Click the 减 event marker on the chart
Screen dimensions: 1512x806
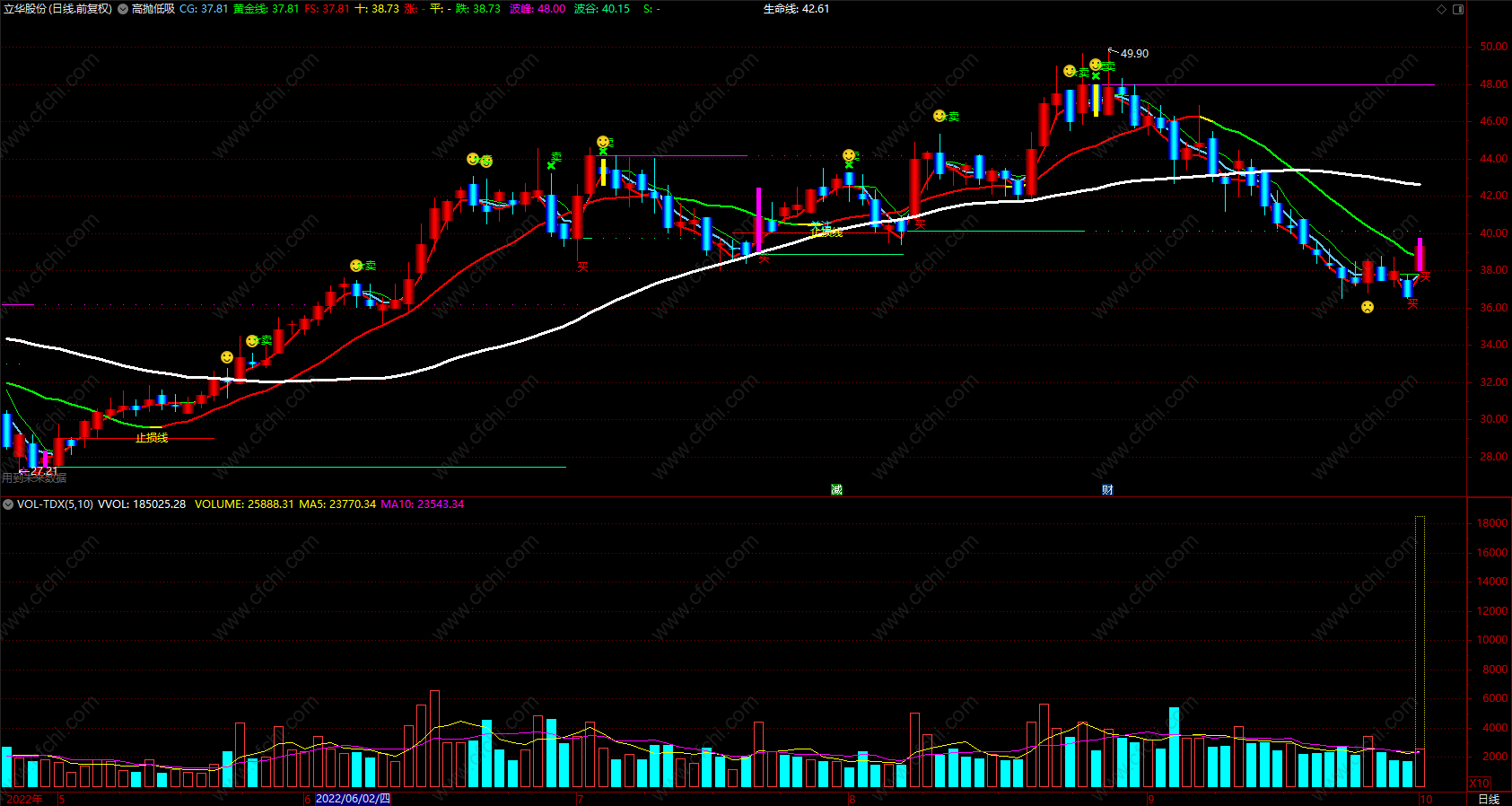coord(836,489)
